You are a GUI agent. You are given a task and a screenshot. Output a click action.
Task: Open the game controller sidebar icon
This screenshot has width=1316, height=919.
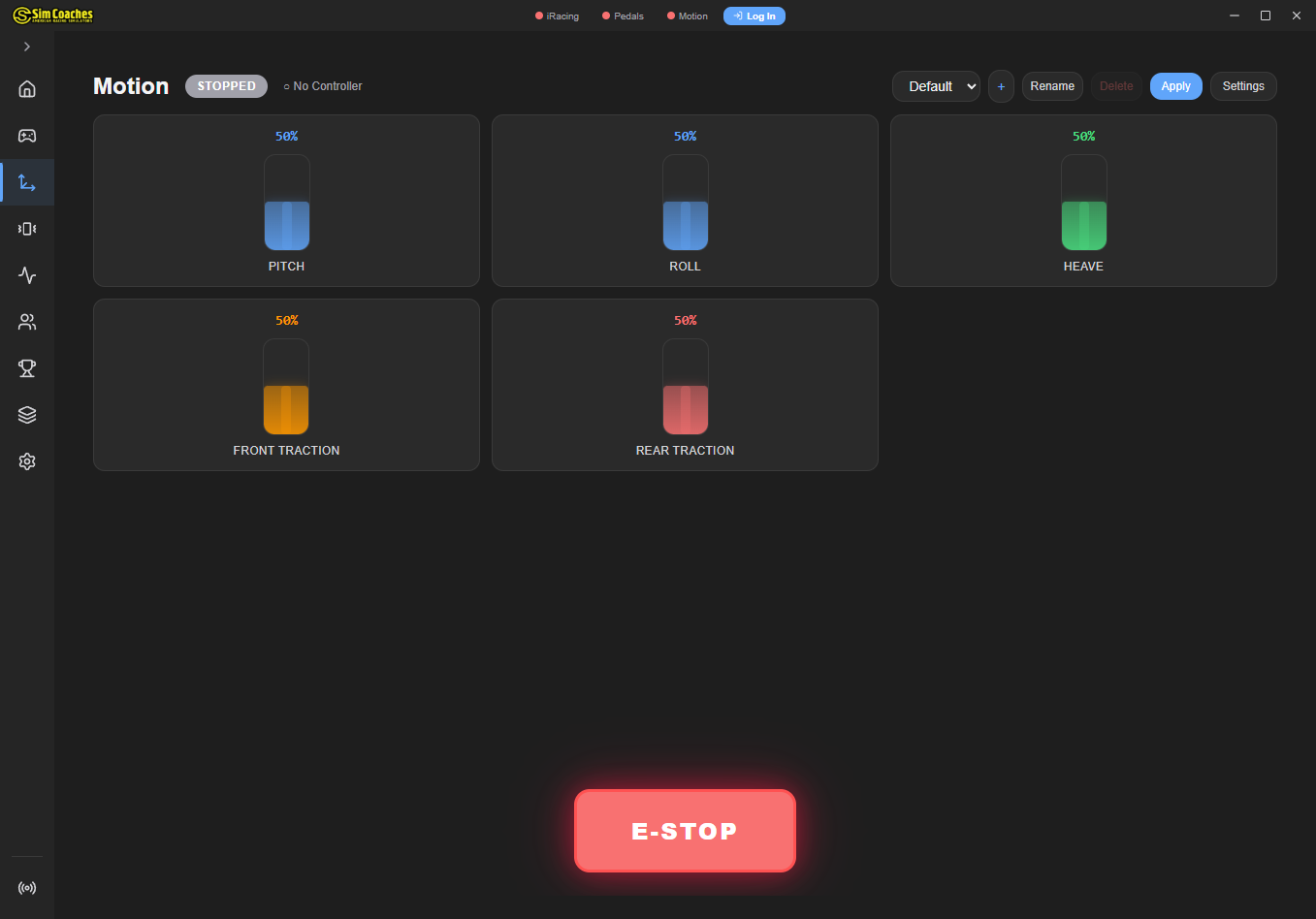point(27,136)
